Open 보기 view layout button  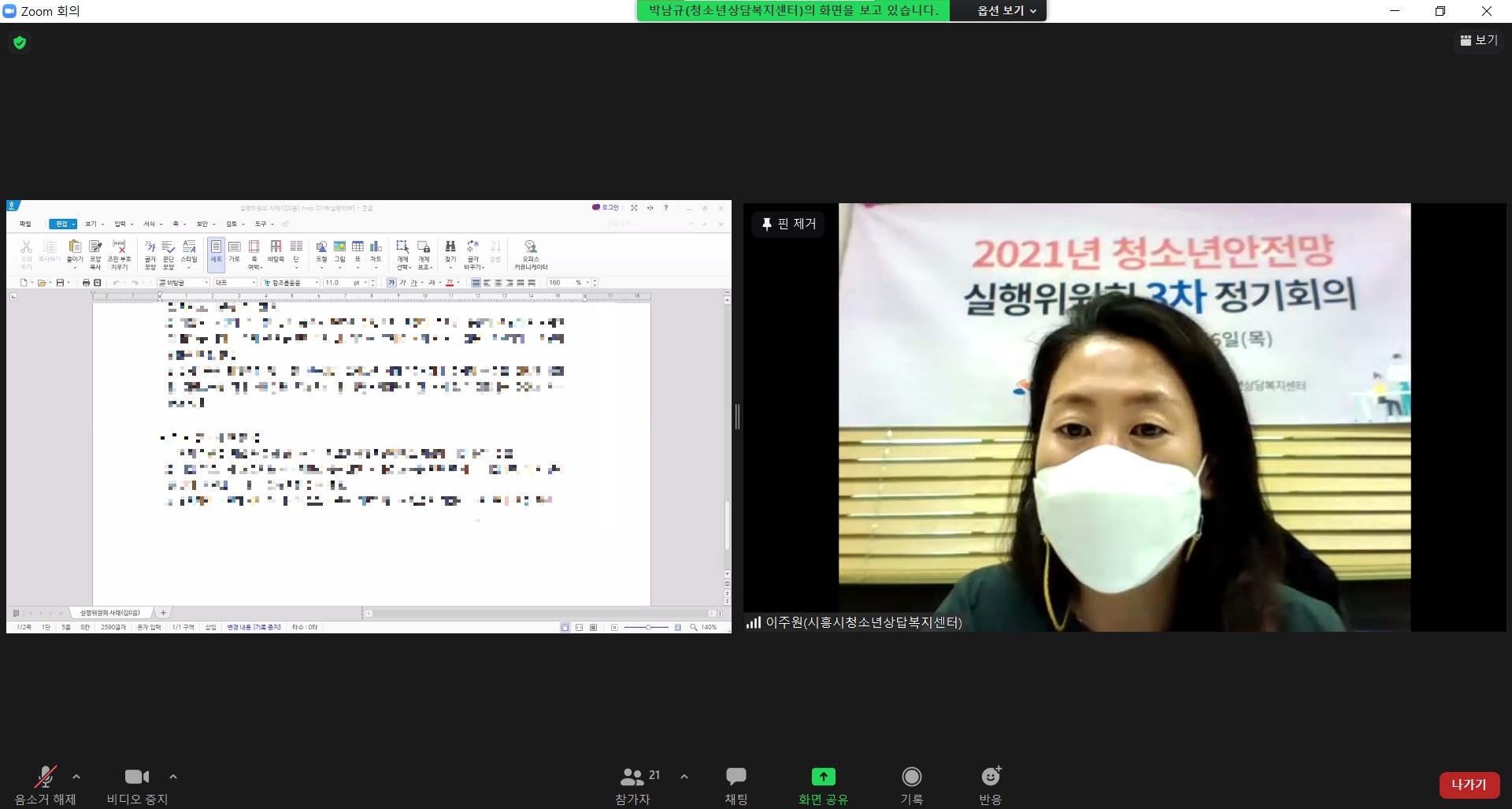coord(1479,40)
